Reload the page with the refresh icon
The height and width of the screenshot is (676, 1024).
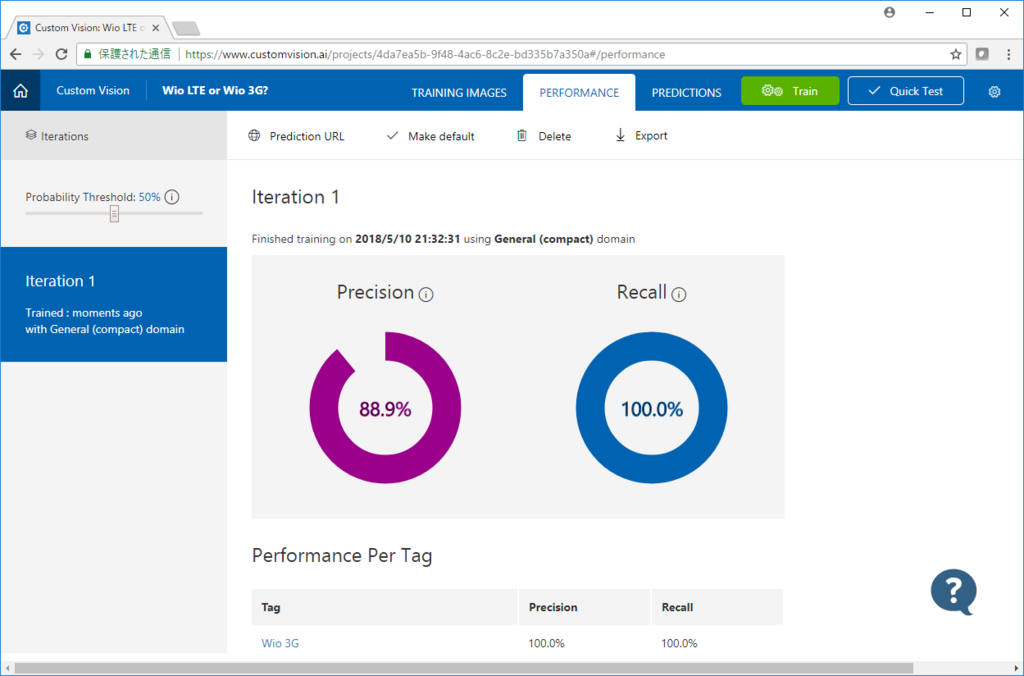coord(61,54)
